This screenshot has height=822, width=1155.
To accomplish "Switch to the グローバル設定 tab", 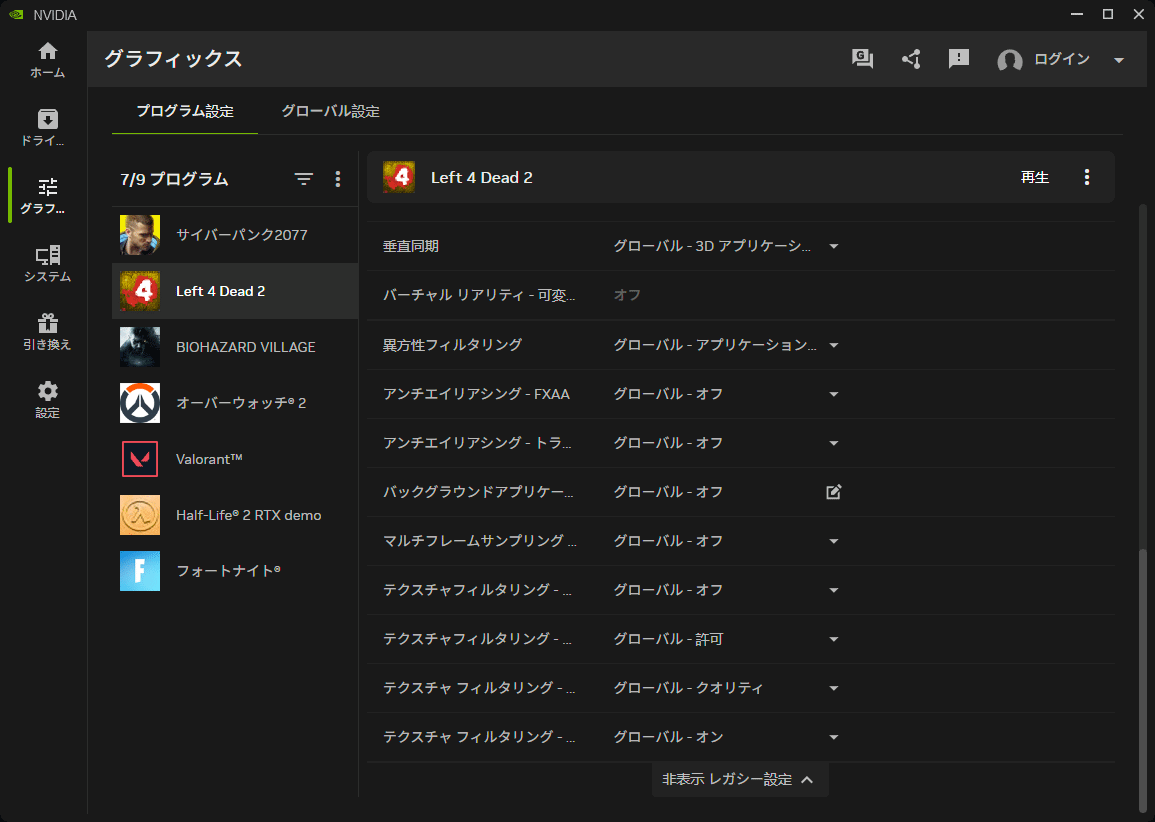I will 330,111.
